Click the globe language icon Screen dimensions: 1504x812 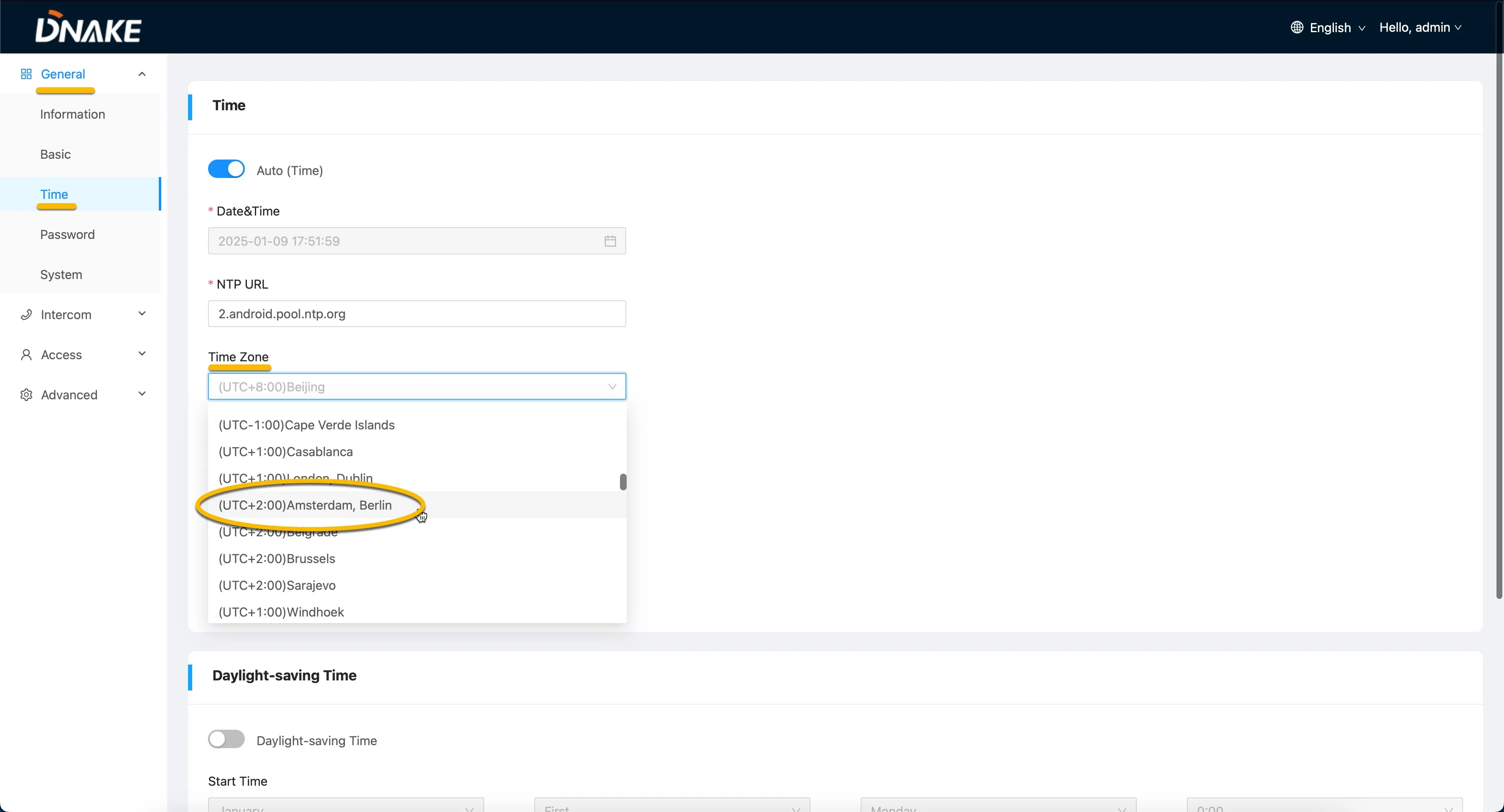pyautogui.click(x=1297, y=28)
